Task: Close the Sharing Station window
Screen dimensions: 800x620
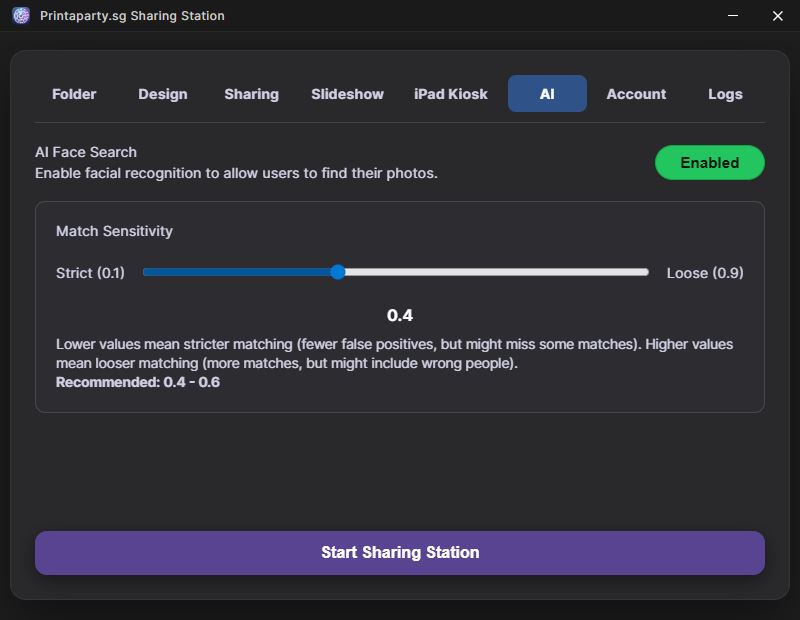Action: (x=777, y=16)
